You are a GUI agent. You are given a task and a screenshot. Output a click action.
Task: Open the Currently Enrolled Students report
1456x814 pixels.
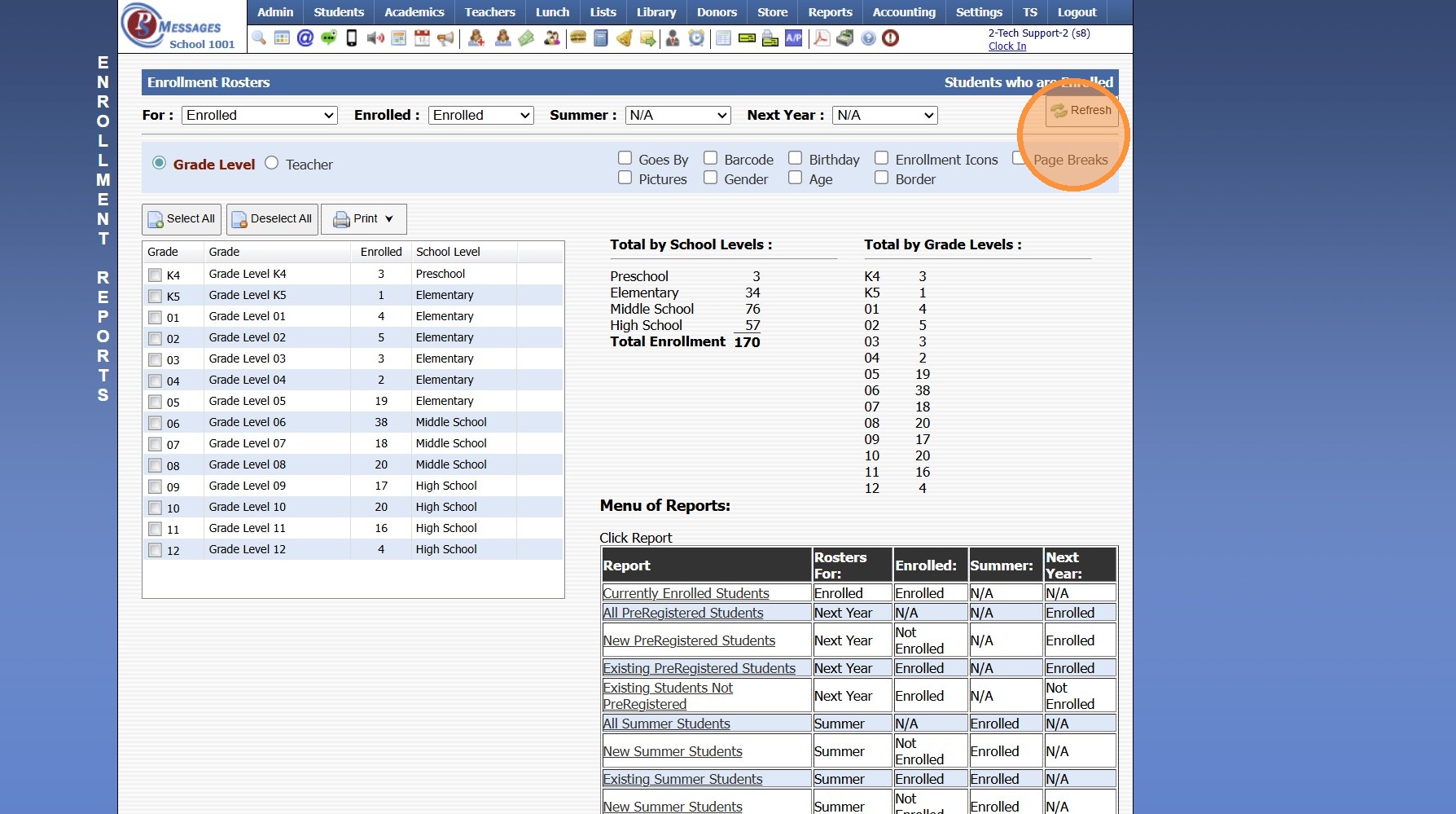tap(686, 593)
